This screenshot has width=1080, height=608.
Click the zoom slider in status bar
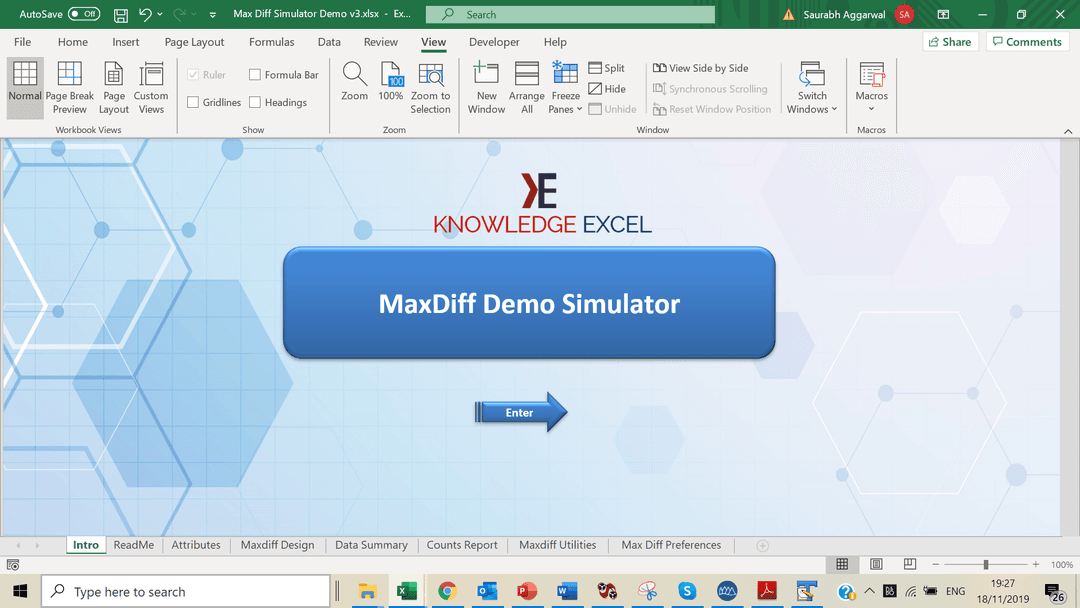click(x=985, y=565)
